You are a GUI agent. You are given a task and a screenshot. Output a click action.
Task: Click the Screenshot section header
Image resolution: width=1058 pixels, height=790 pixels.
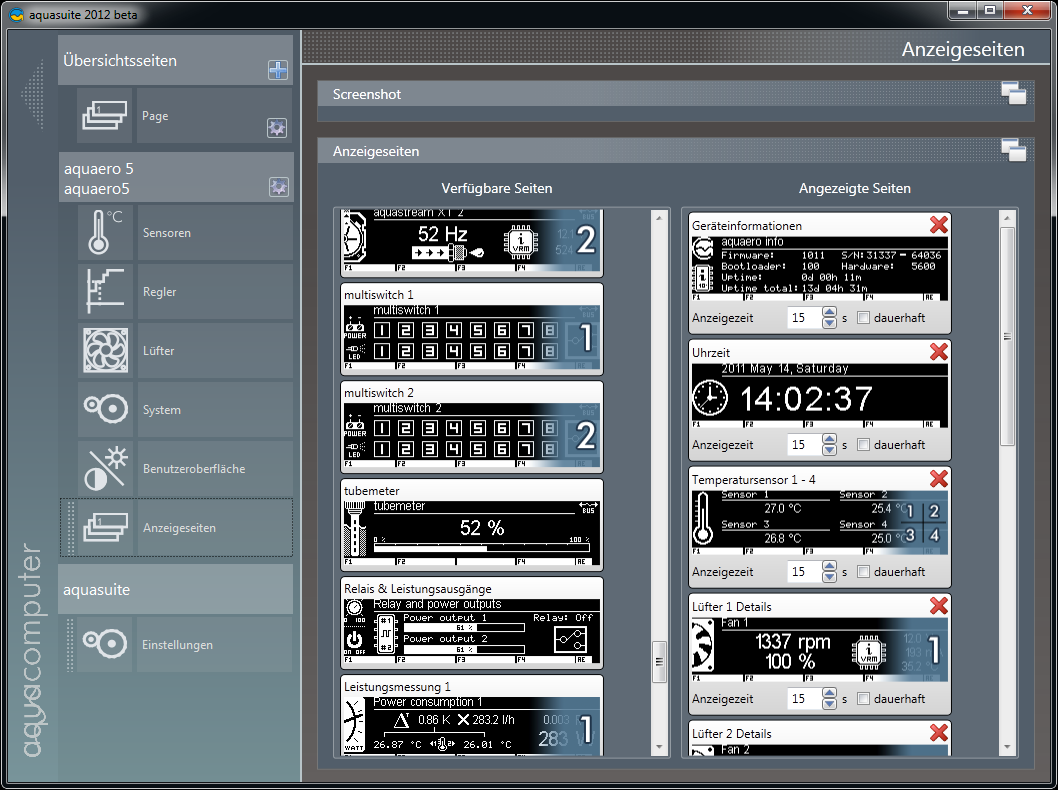675,94
